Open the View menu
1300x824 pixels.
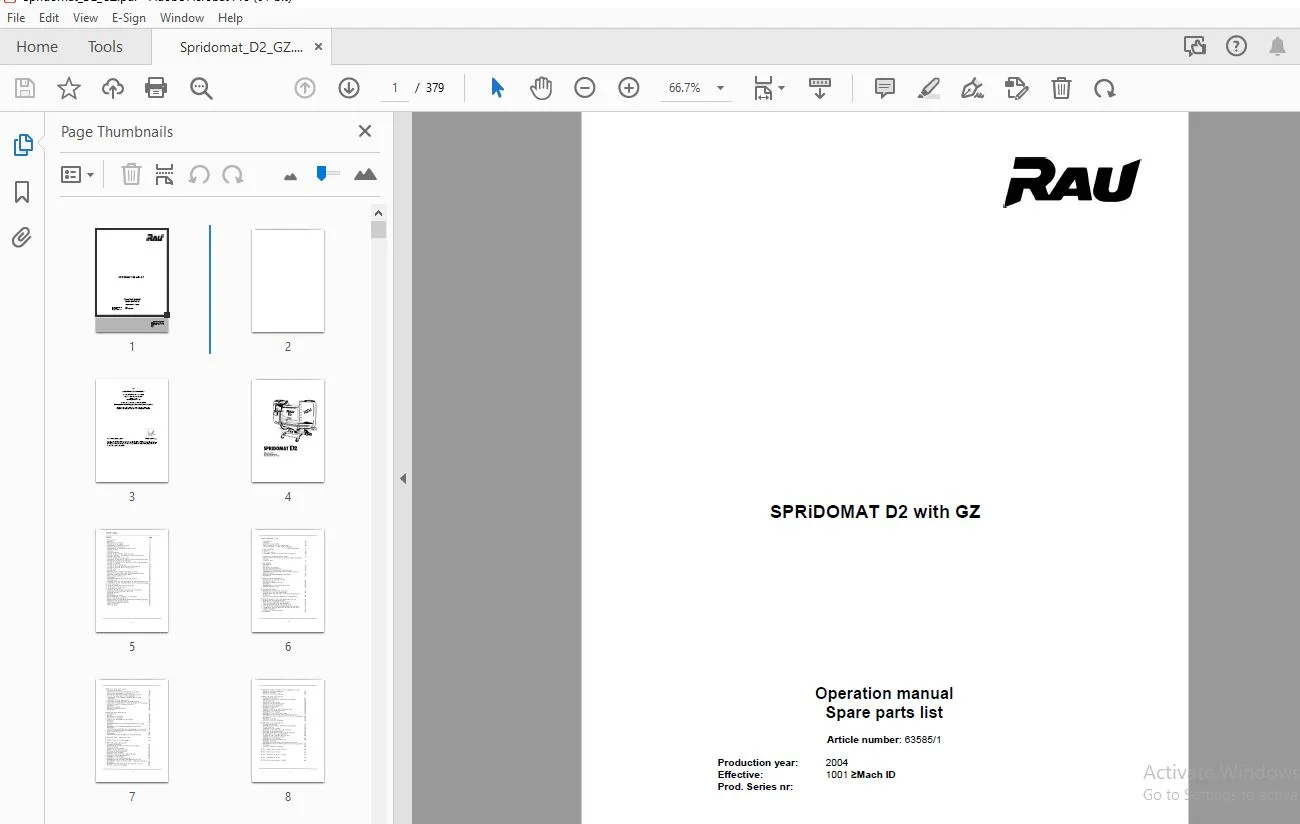click(86, 17)
